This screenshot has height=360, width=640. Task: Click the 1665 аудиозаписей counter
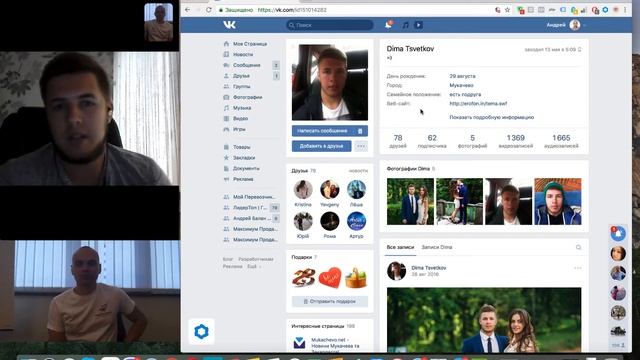[561, 141]
